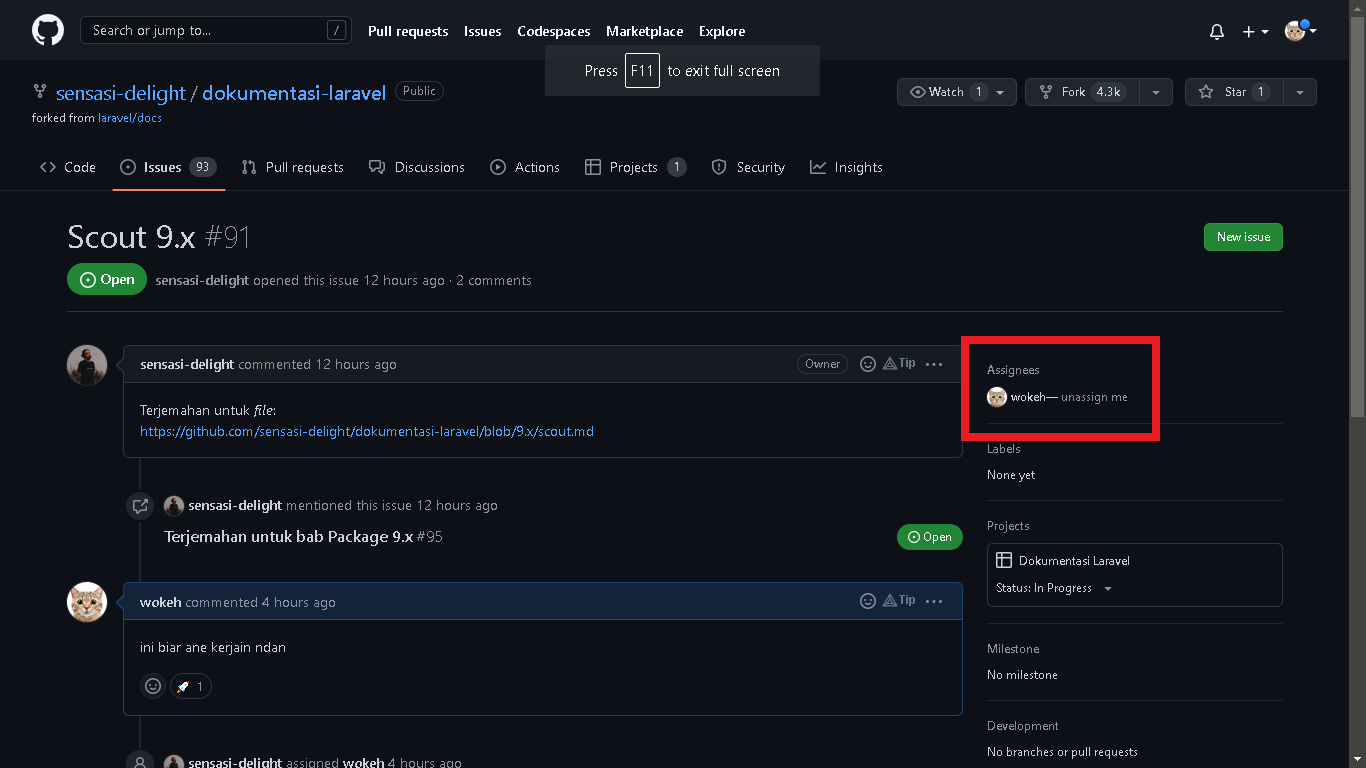Click the wokeh cat avatar beside comment
Image resolution: width=1366 pixels, height=768 pixels.
pyautogui.click(x=87, y=602)
